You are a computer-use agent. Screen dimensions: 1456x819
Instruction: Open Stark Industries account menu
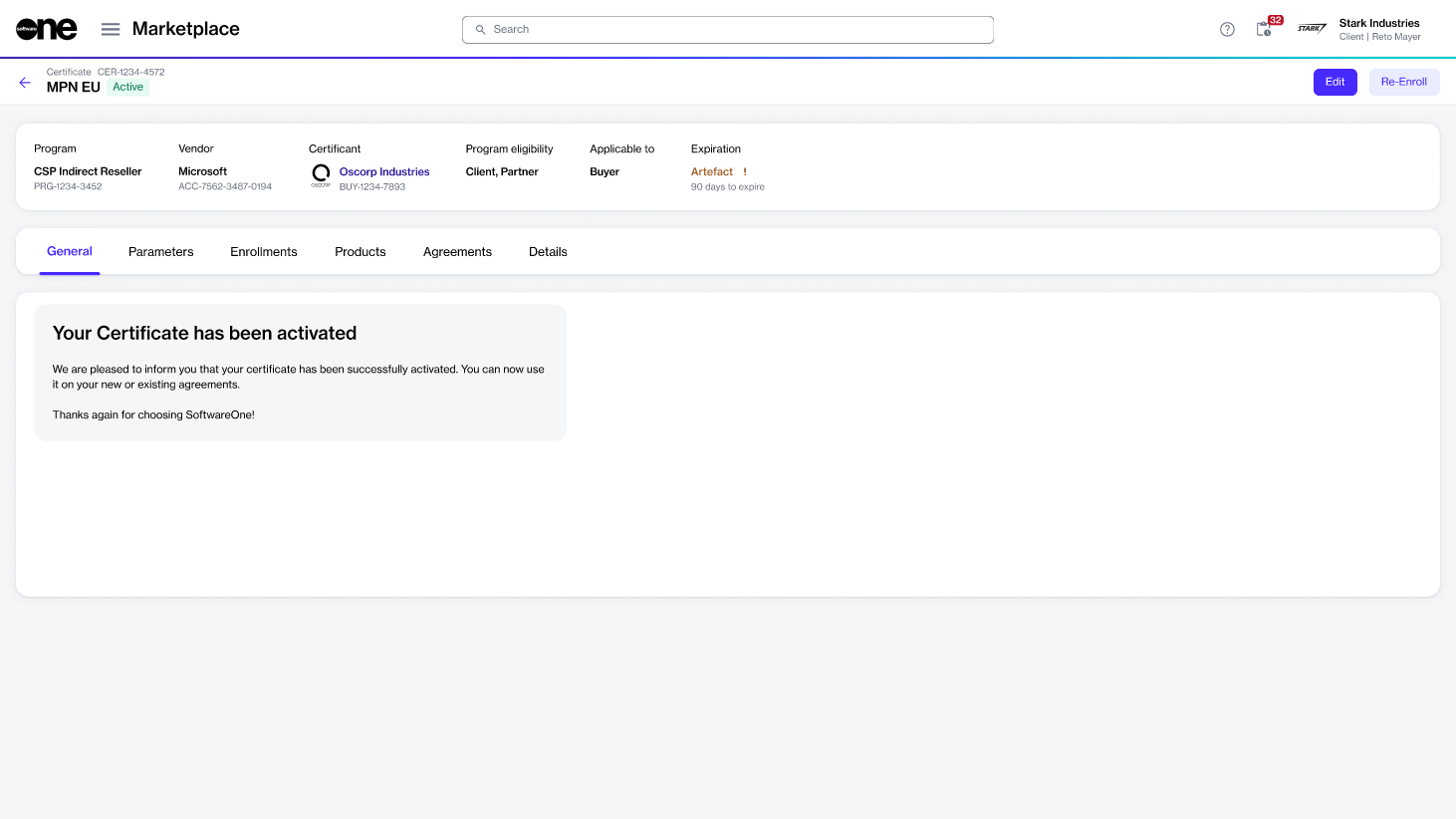[x=1378, y=29]
